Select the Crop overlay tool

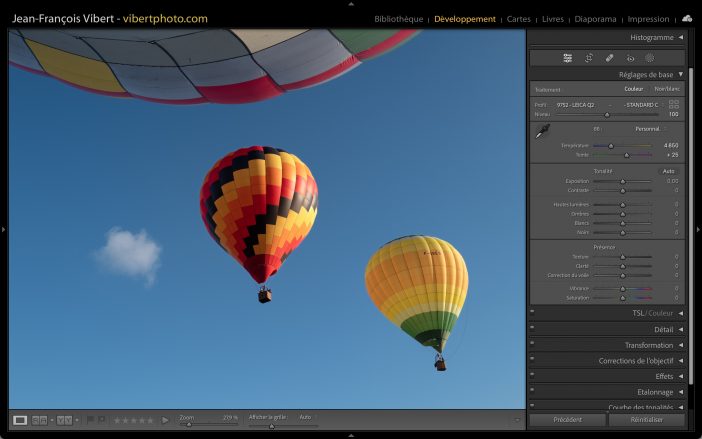coord(588,58)
